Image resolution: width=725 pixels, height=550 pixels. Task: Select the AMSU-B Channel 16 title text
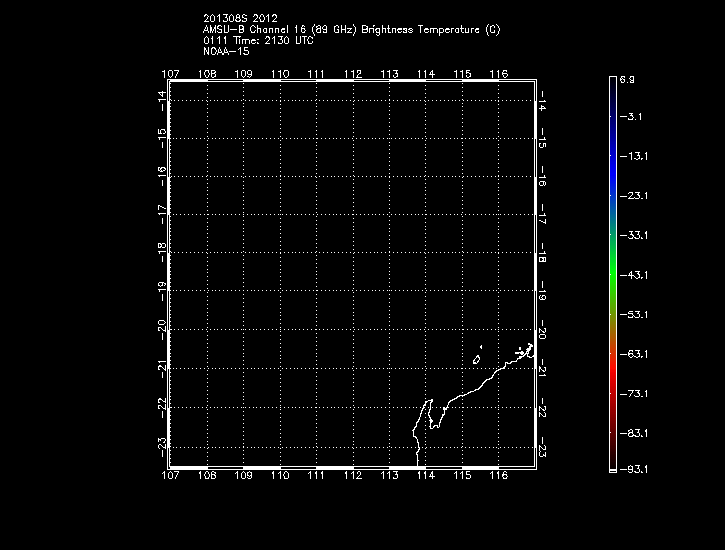point(351,29)
